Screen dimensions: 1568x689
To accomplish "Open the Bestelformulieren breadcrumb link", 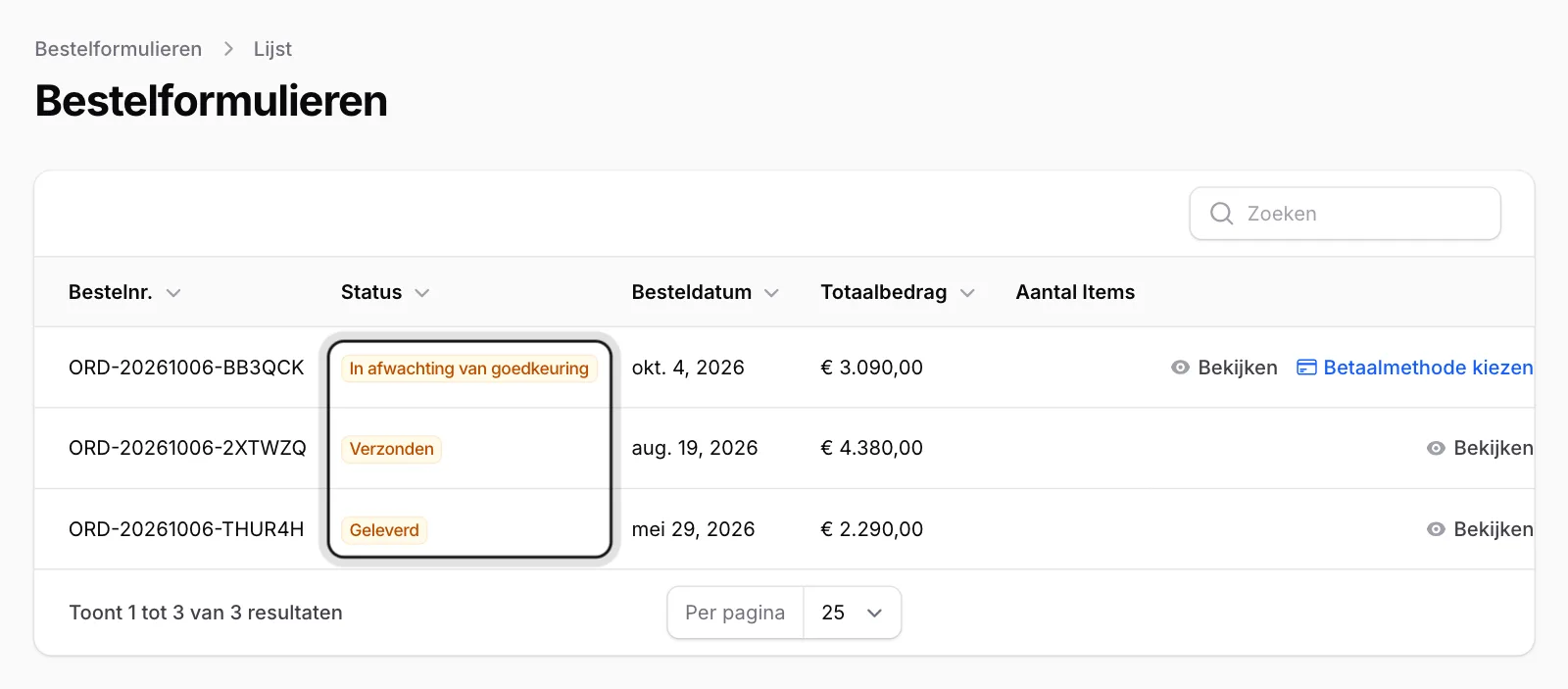I will [x=119, y=49].
